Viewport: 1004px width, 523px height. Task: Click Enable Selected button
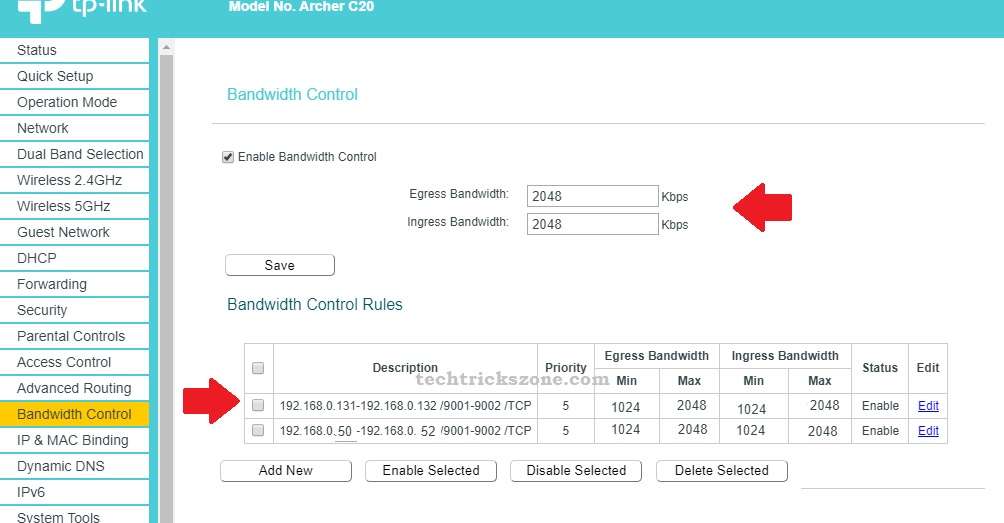(x=431, y=471)
